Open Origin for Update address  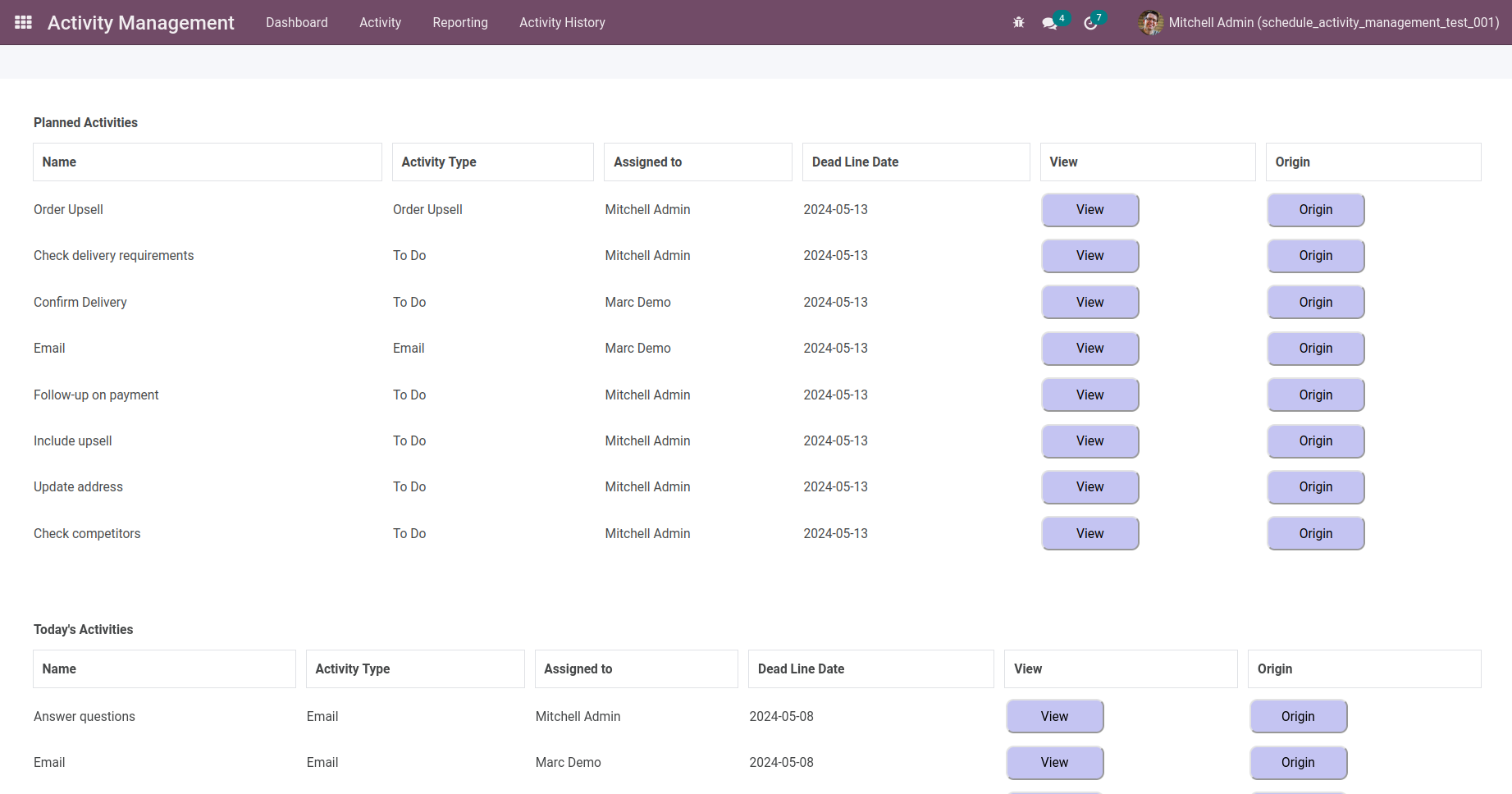tap(1315, 487)
